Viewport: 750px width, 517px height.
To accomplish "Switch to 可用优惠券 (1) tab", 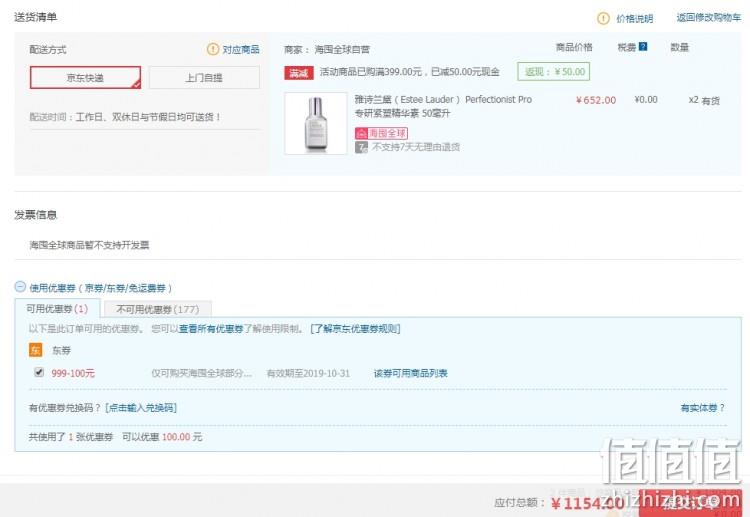I will [x=57, y=308].
